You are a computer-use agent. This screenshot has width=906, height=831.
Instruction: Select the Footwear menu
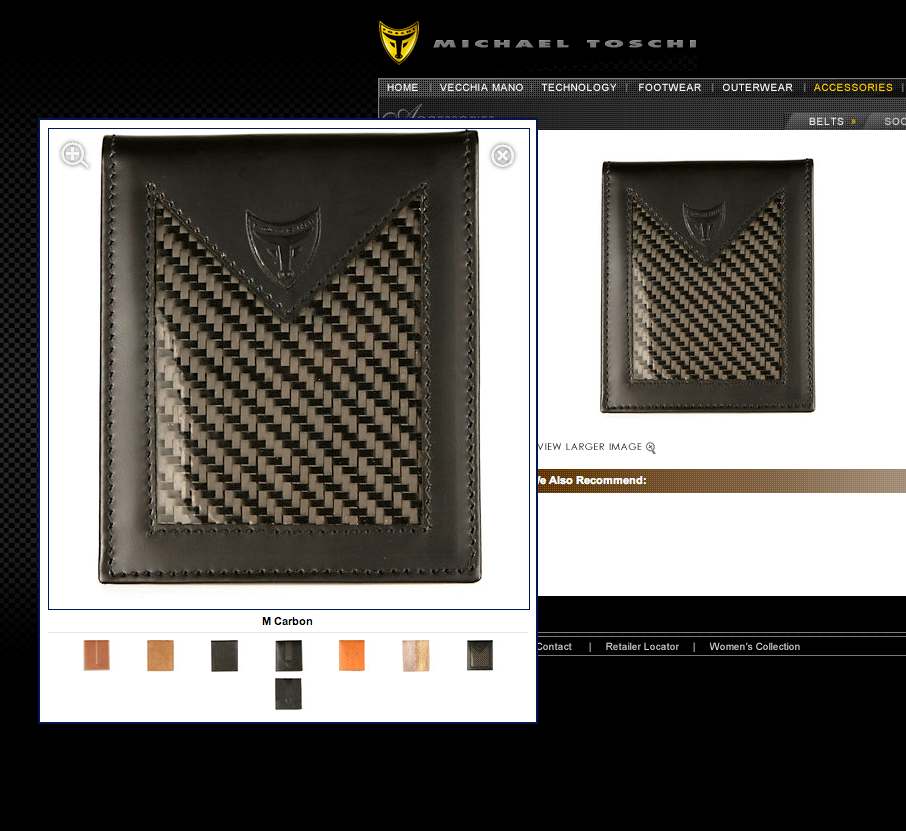[x=669, y=88]
